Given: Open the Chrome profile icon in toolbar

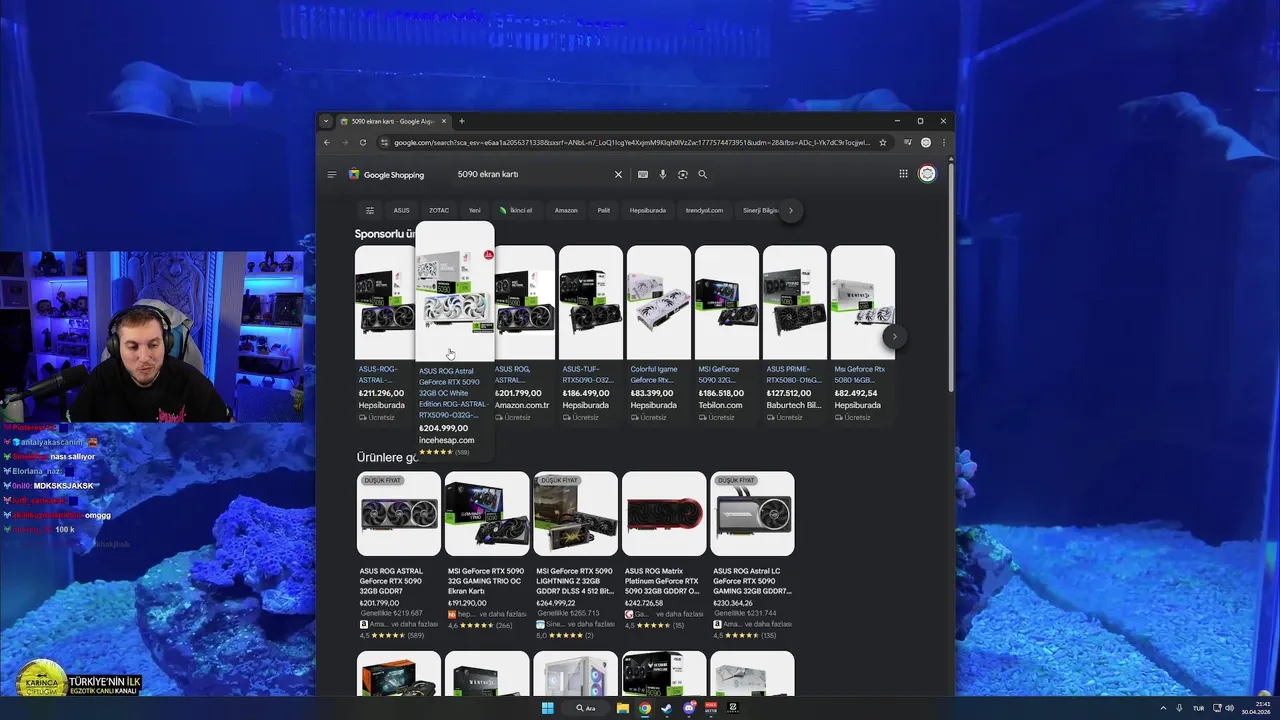Looking at the screenshot, I should pyautogui.click(x=926, y=142).
